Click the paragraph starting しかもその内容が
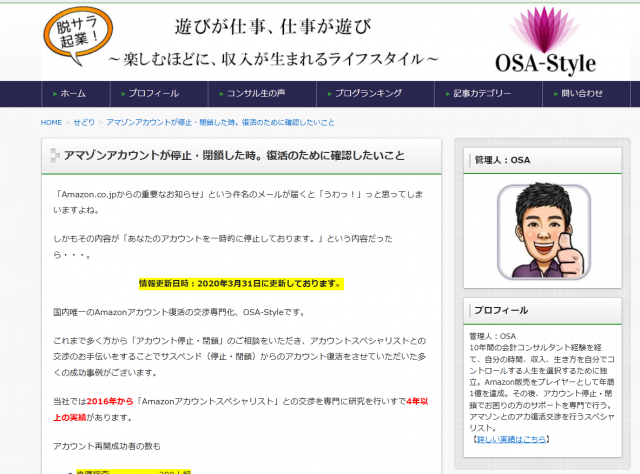The height and width of the screenshot is (474, 640). (223, 247)
